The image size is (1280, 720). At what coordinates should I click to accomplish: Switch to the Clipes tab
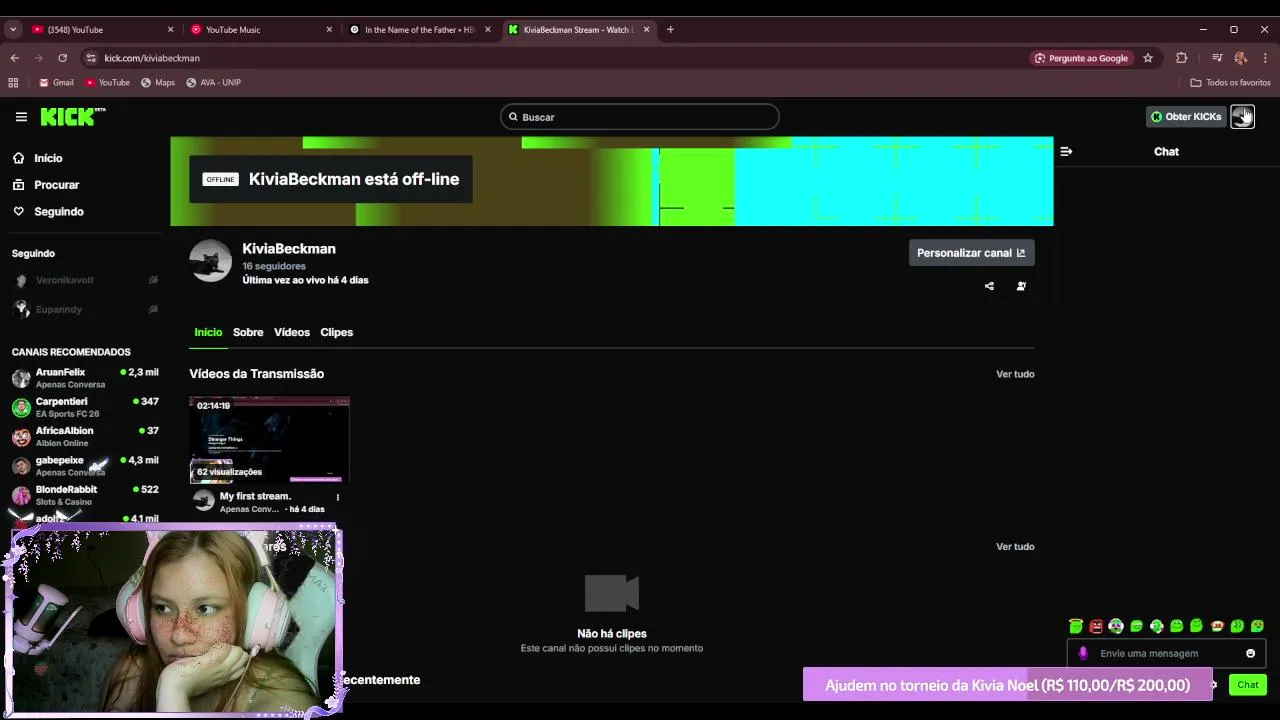click(x=336, y=332)
